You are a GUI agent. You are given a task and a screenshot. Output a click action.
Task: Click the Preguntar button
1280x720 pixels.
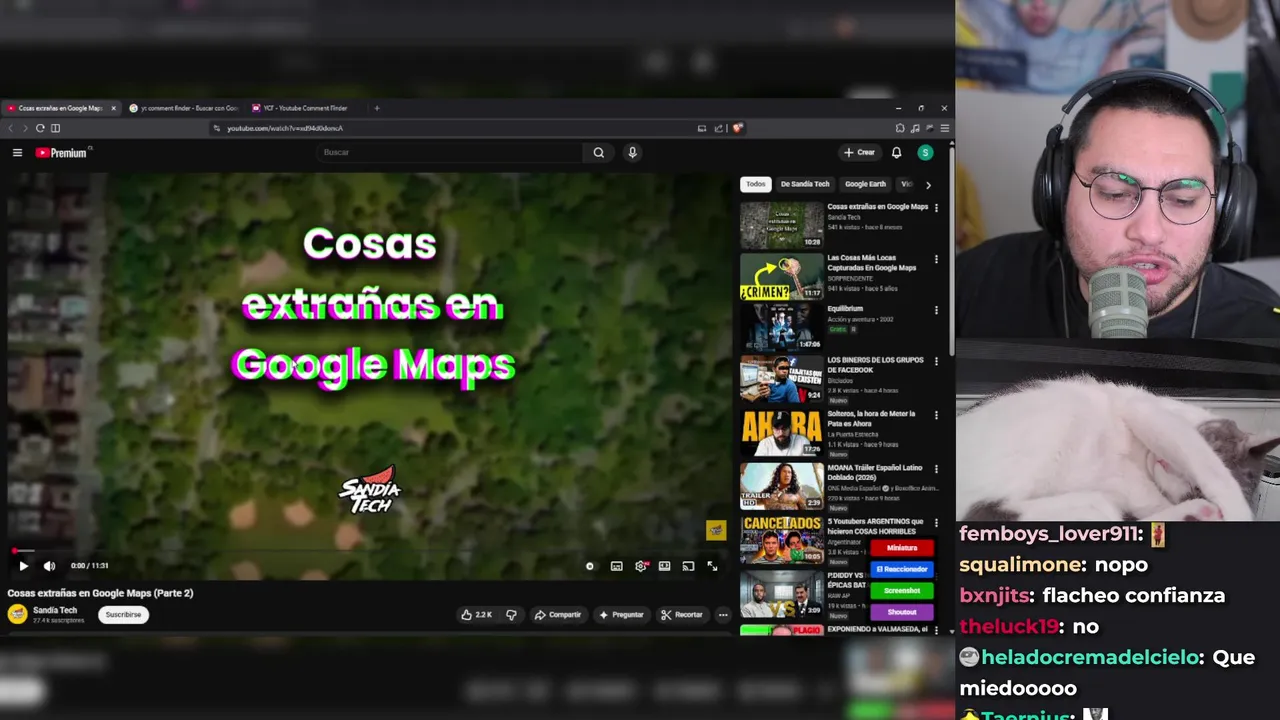[x=621, y=615]
